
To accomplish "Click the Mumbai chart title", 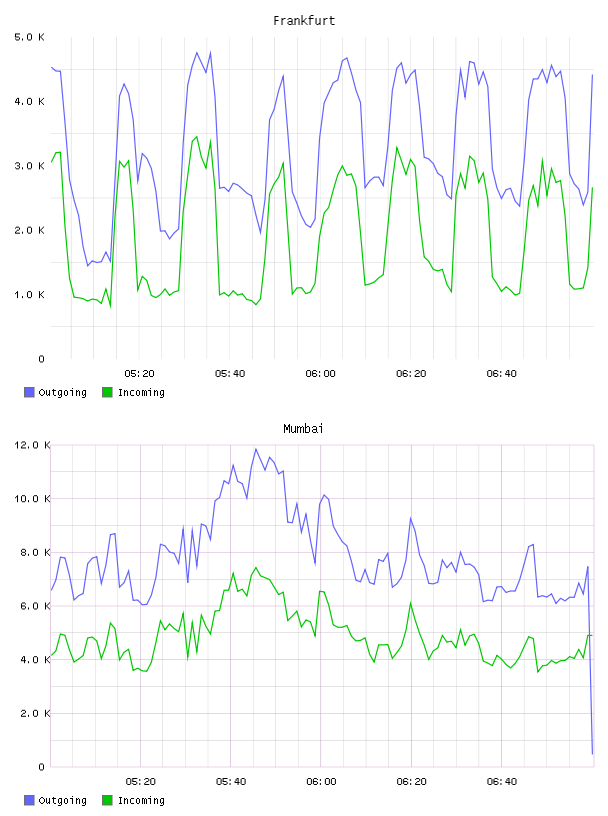I will click(303, 429).
